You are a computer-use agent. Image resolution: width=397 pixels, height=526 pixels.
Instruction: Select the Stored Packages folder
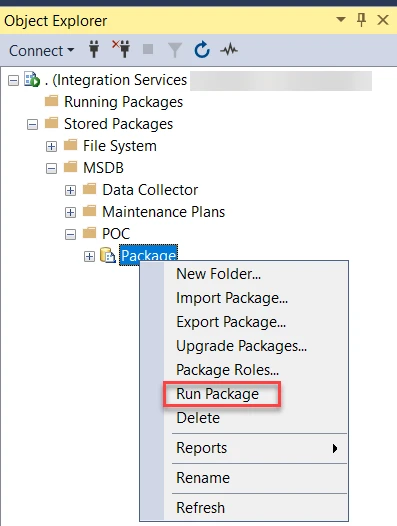[118, 124]
